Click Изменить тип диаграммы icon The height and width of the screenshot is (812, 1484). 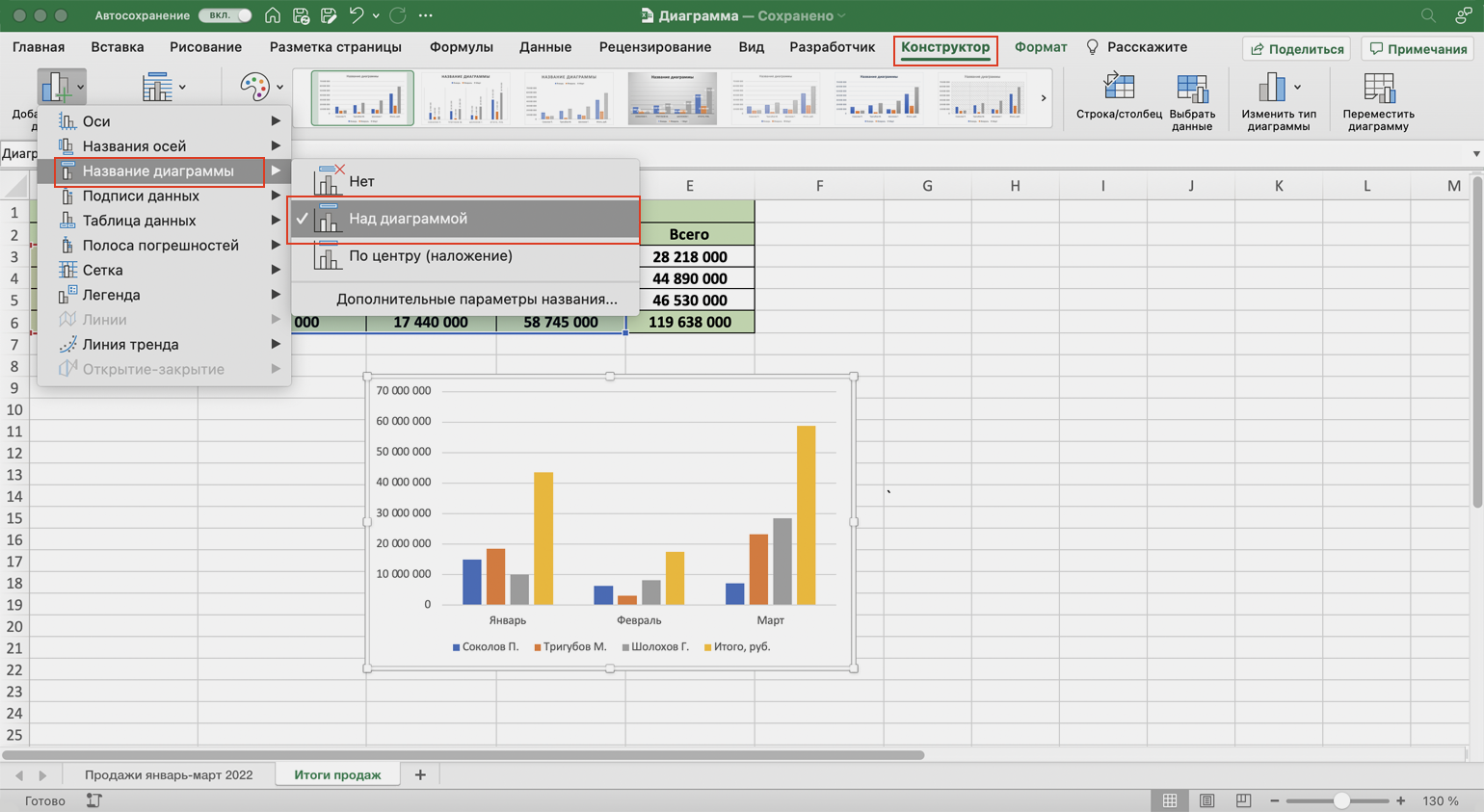click(x=1271, y=88)
